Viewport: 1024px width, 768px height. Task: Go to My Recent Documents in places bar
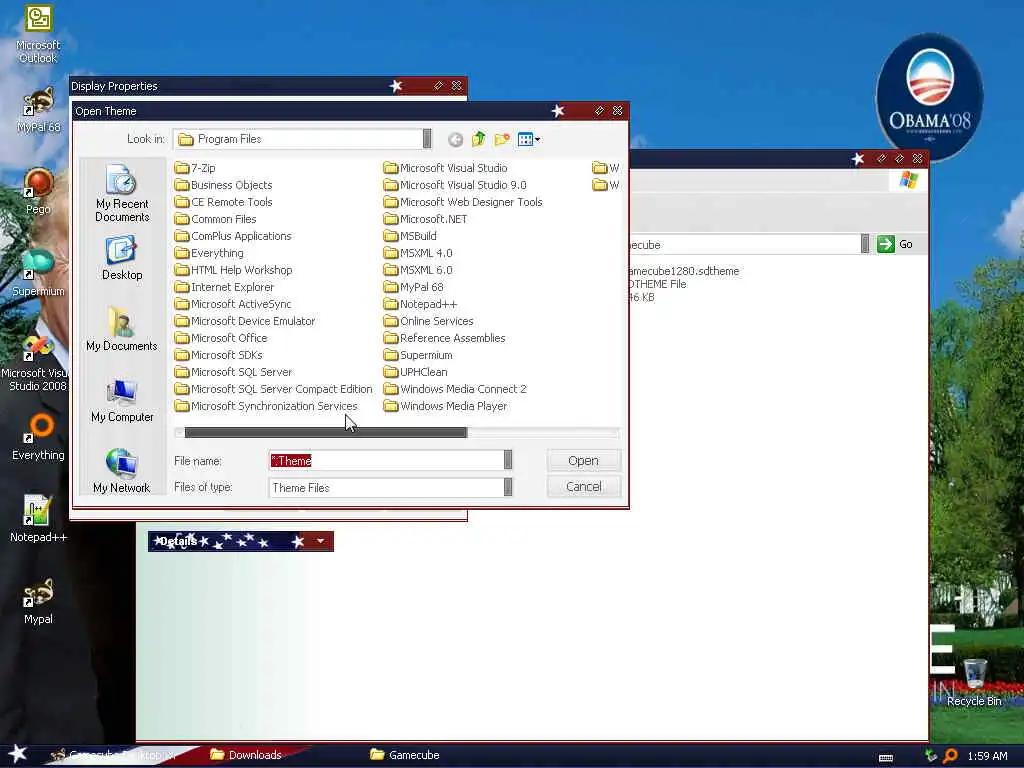pos(122,193)
